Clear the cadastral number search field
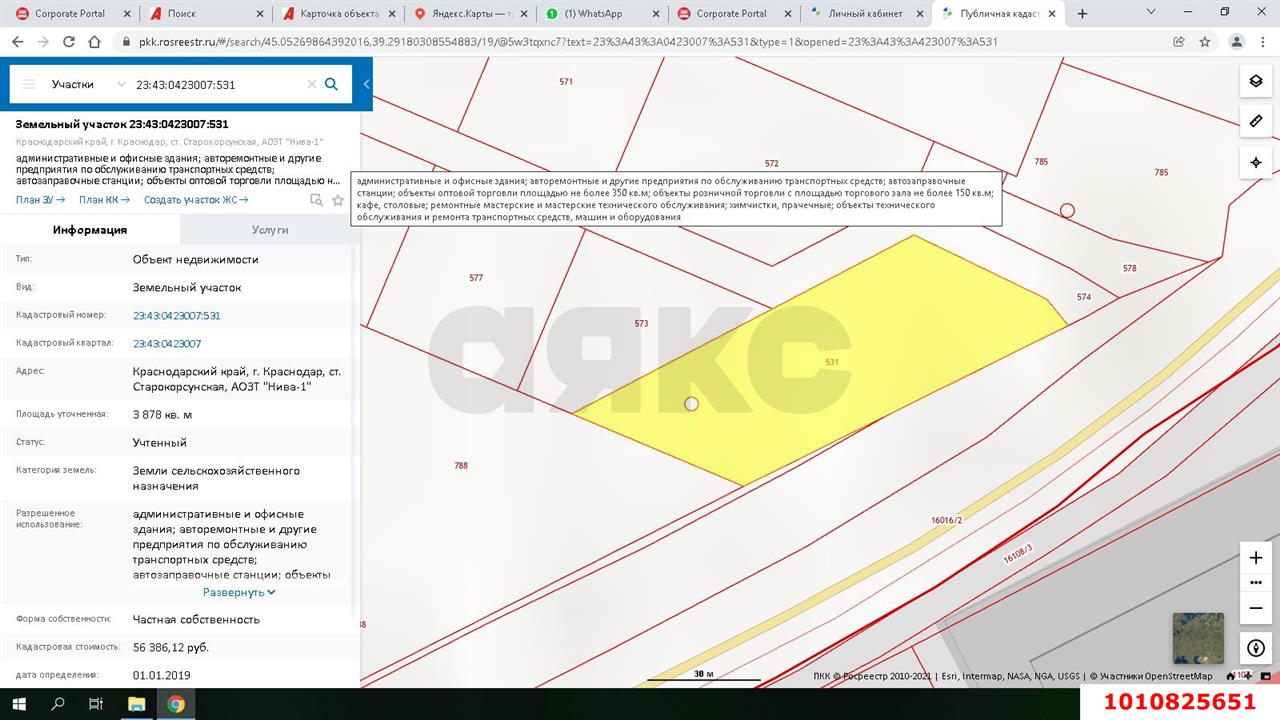 click(x=312, y=85)
